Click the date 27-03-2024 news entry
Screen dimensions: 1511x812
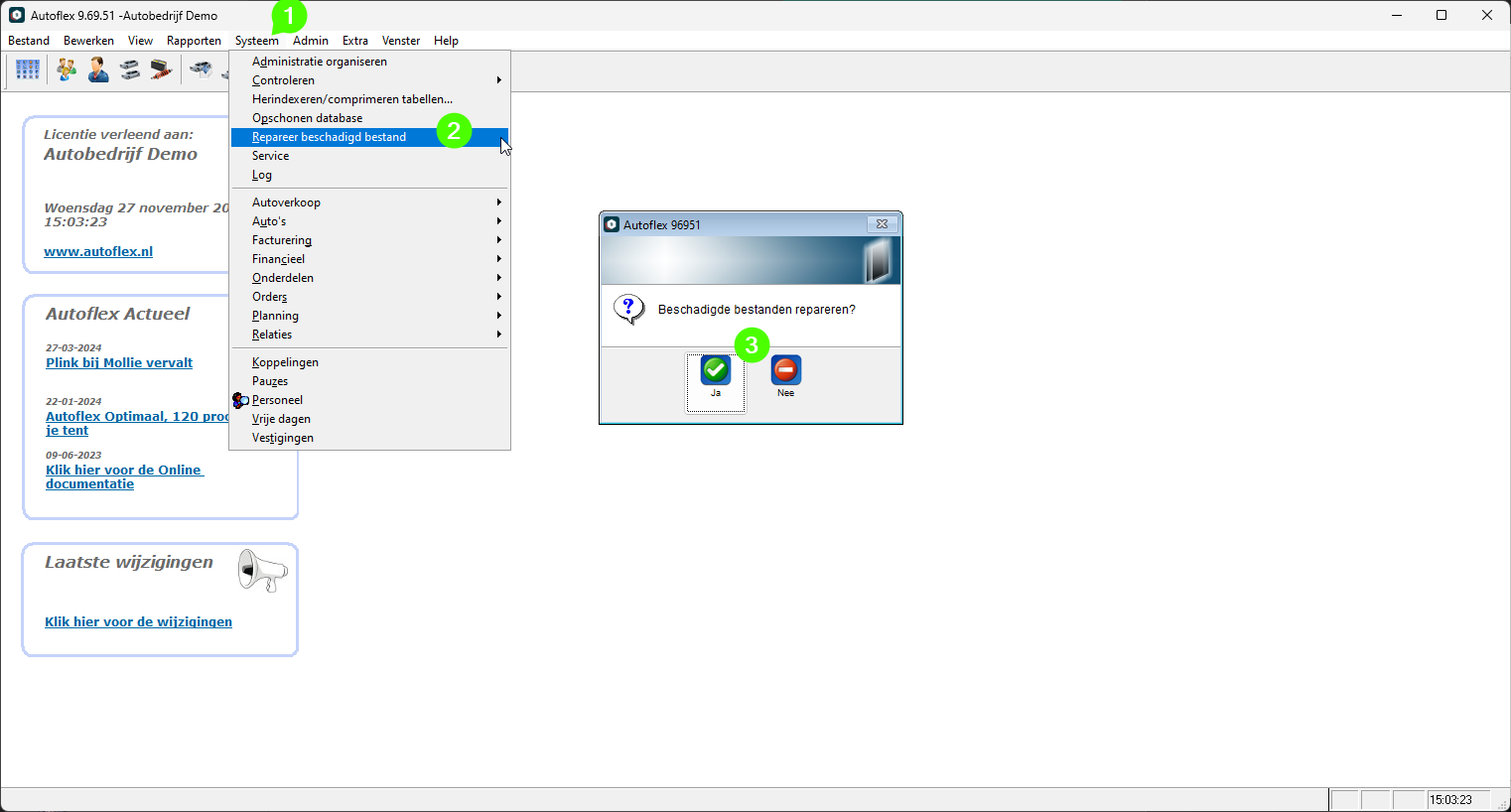[x=73, y=347]
